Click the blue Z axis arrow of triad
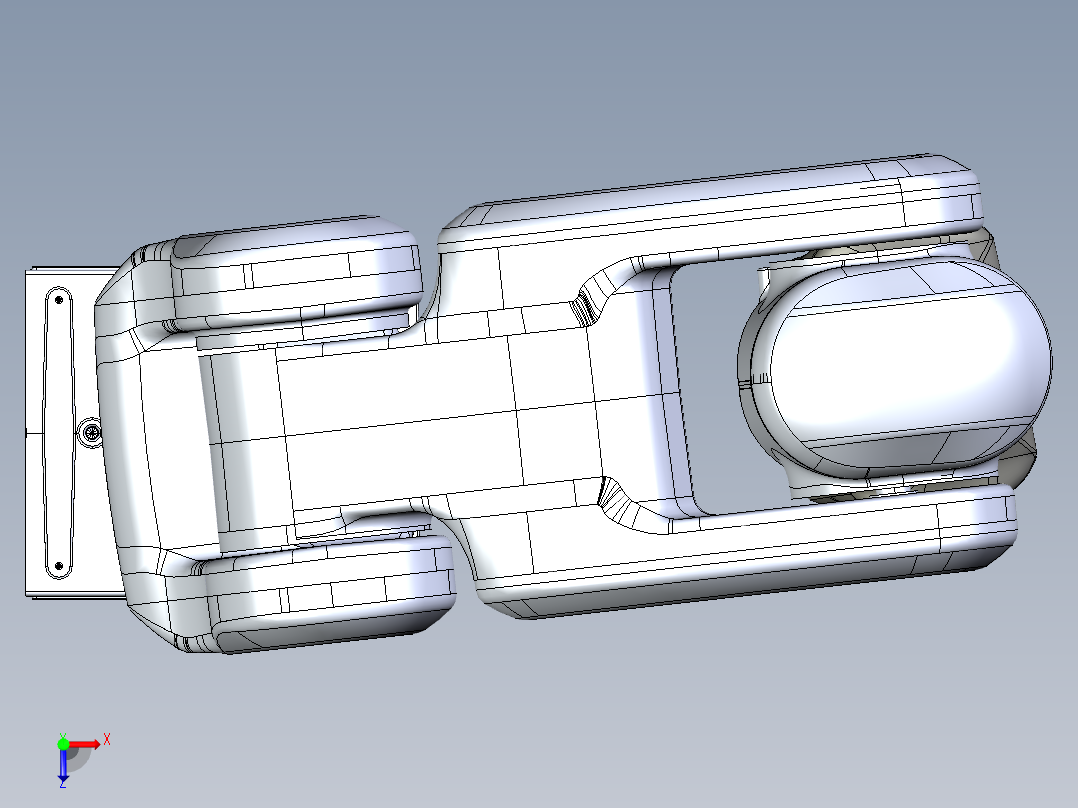The width and height of the screenshot is (1078, 808). tap(63, 765)
